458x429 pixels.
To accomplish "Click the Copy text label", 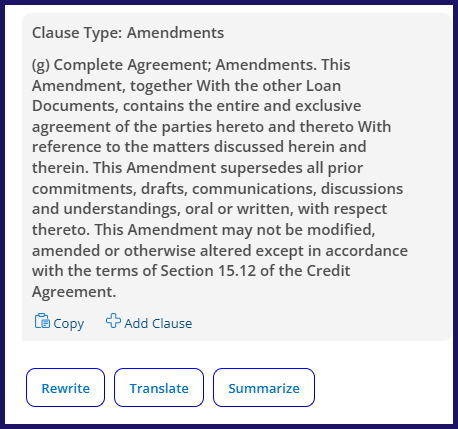I will point(69,324).
